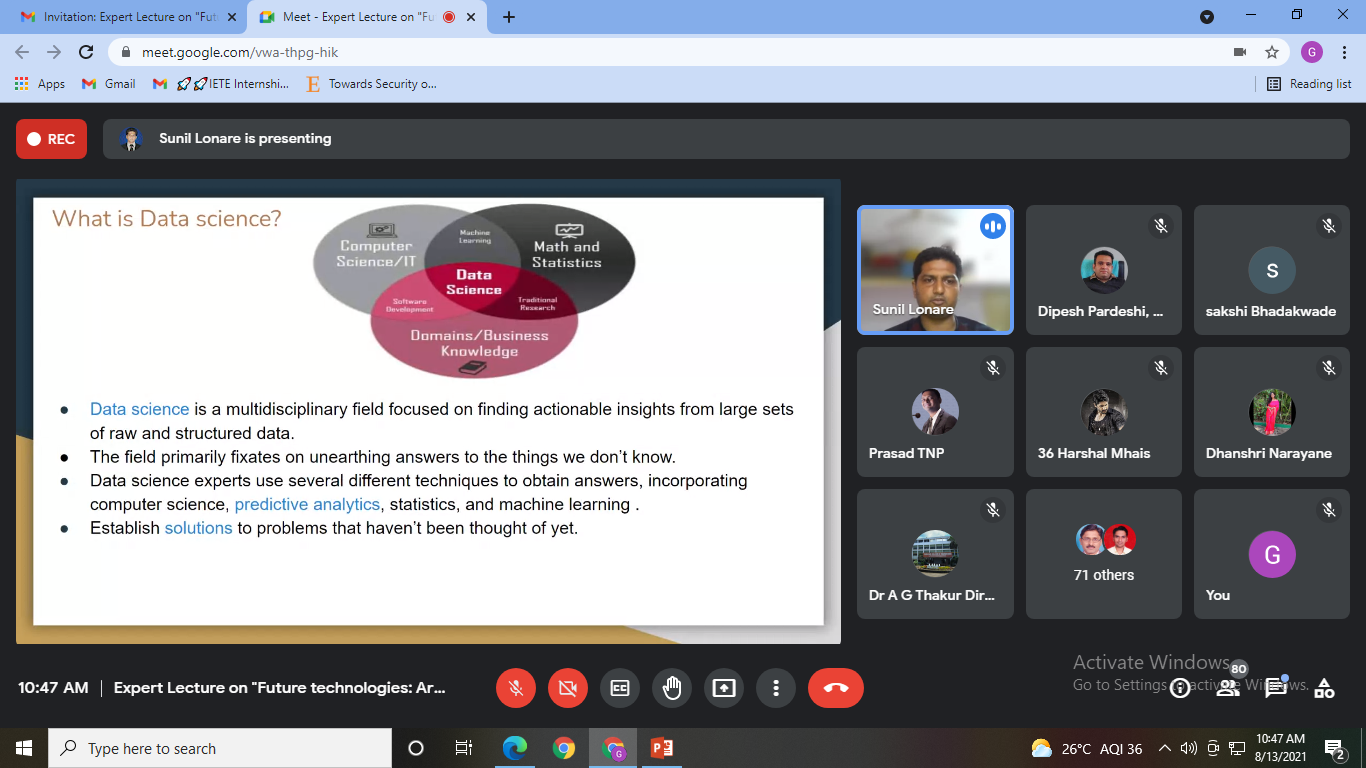The image size is (1366, 768).
Task: Click the Windows taskbar search box
Action: tap(220, 748)
